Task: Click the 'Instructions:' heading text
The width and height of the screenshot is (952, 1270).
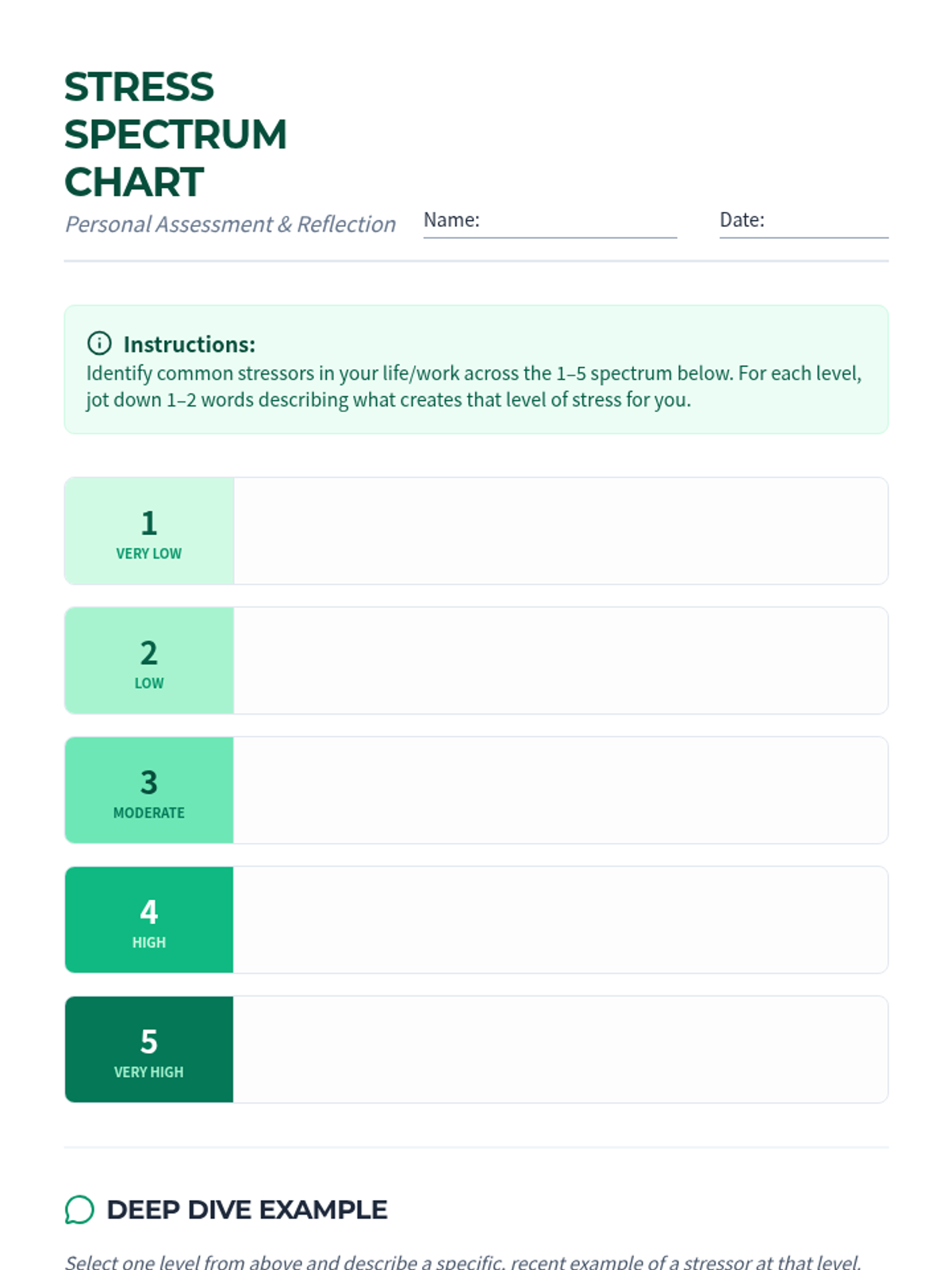Action: coord(190,344)
